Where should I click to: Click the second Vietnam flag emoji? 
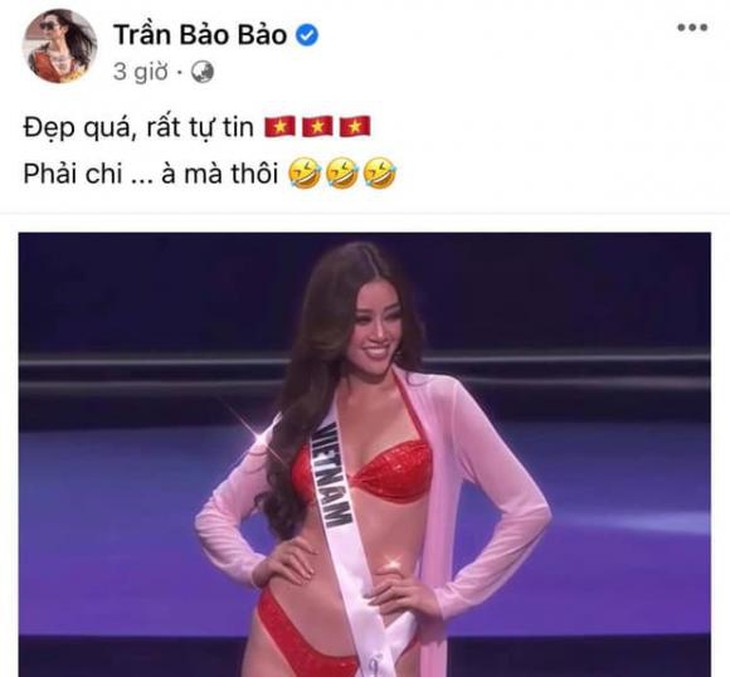[x=318, y=127]
